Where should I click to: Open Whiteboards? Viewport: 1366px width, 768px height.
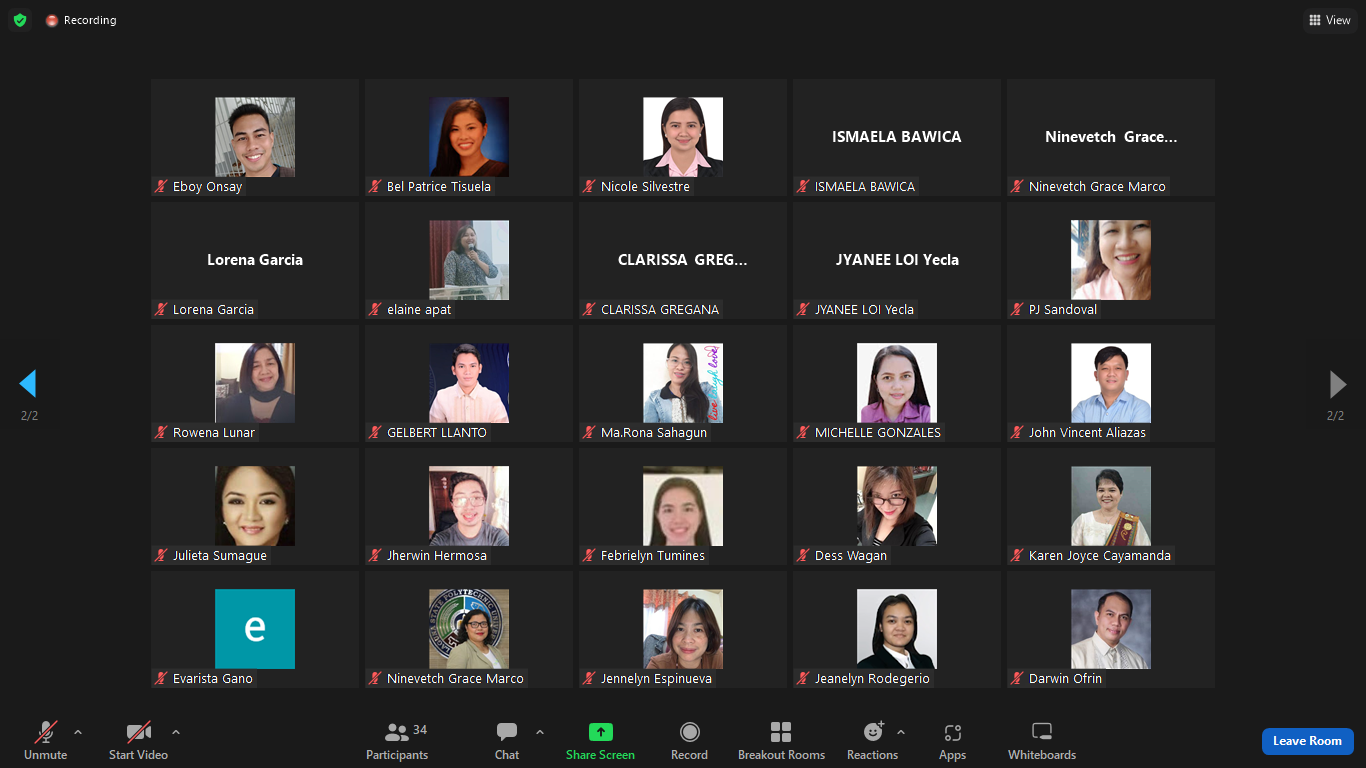[x=1041, y=741]
